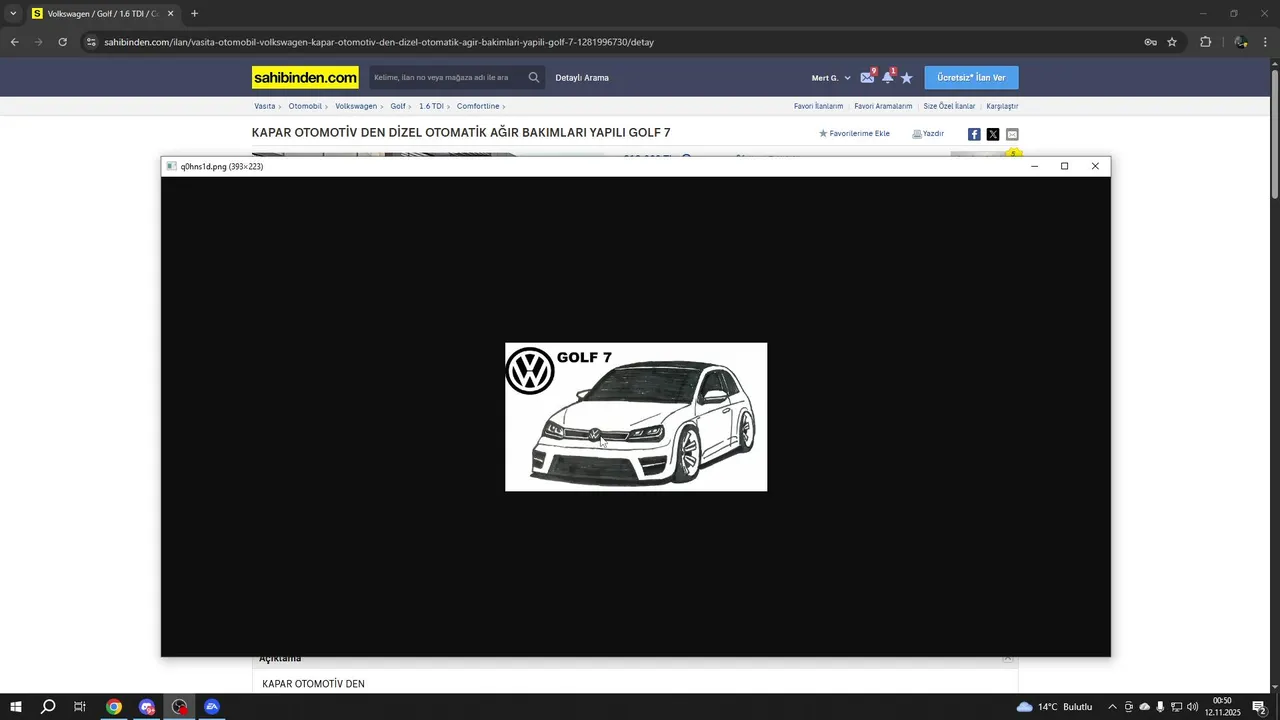Focus the site search input field

[x=447, y=77]
